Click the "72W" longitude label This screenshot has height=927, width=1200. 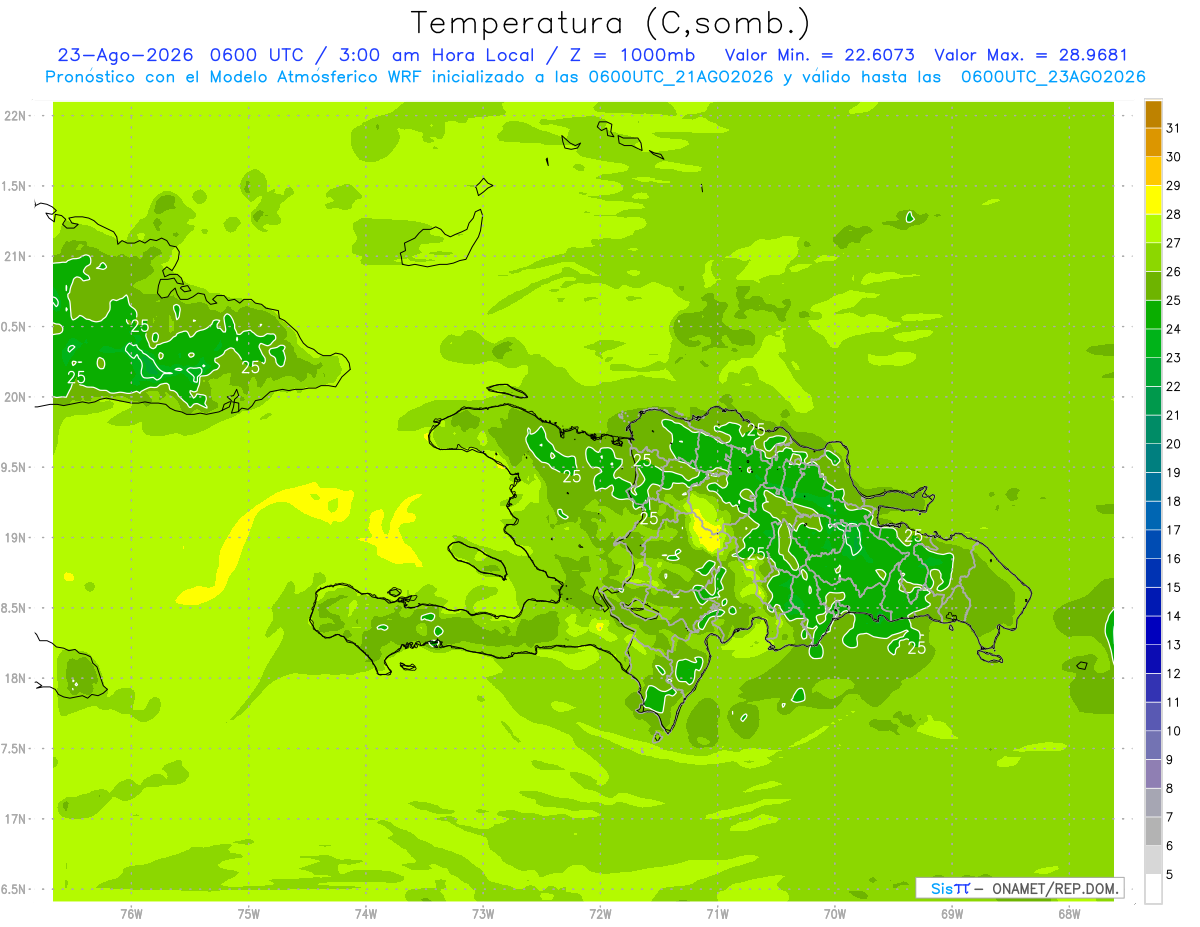pos(600,913)
